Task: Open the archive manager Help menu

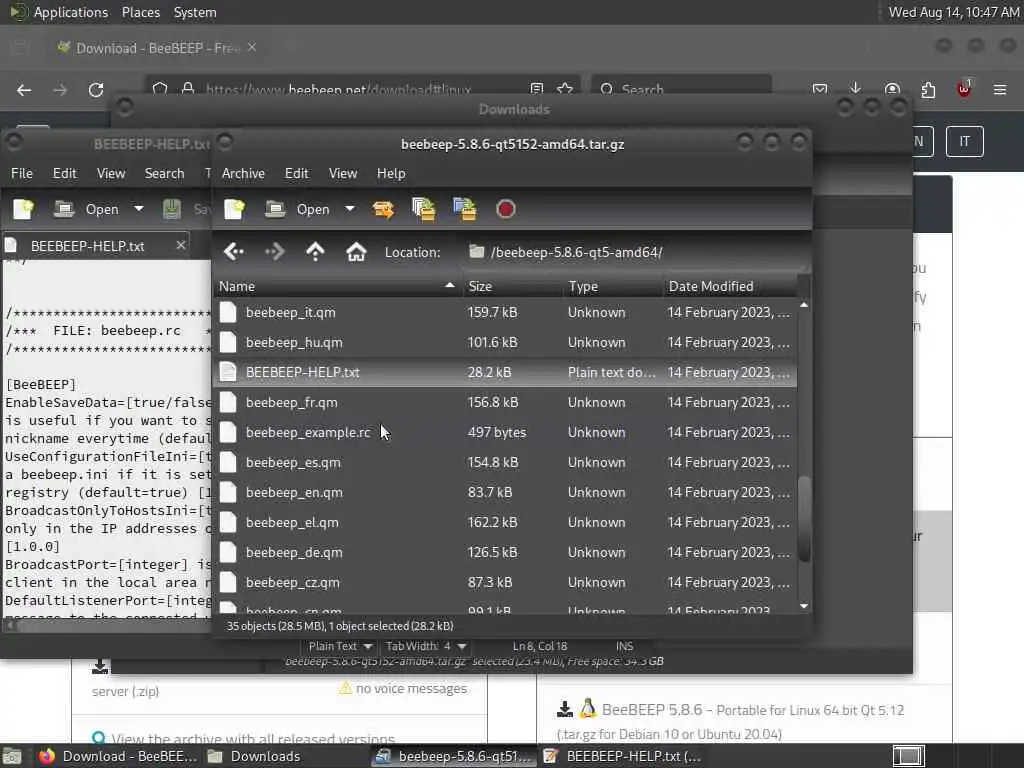Action: [391, 173]
